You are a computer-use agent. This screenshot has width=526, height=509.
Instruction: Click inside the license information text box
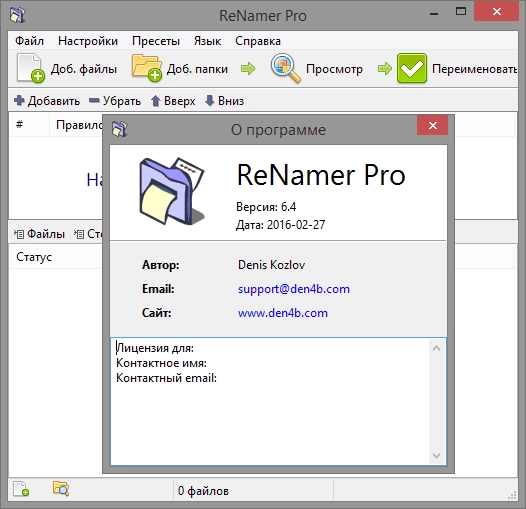click(x=270, y=402)
